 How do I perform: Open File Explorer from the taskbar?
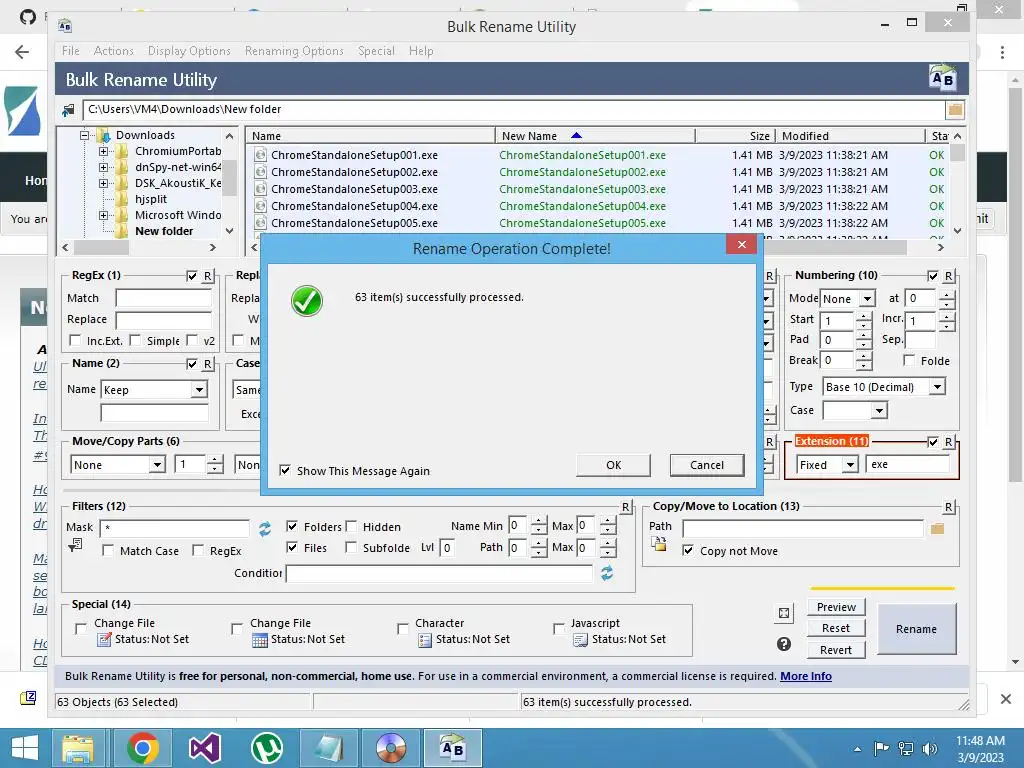point(80,748)
